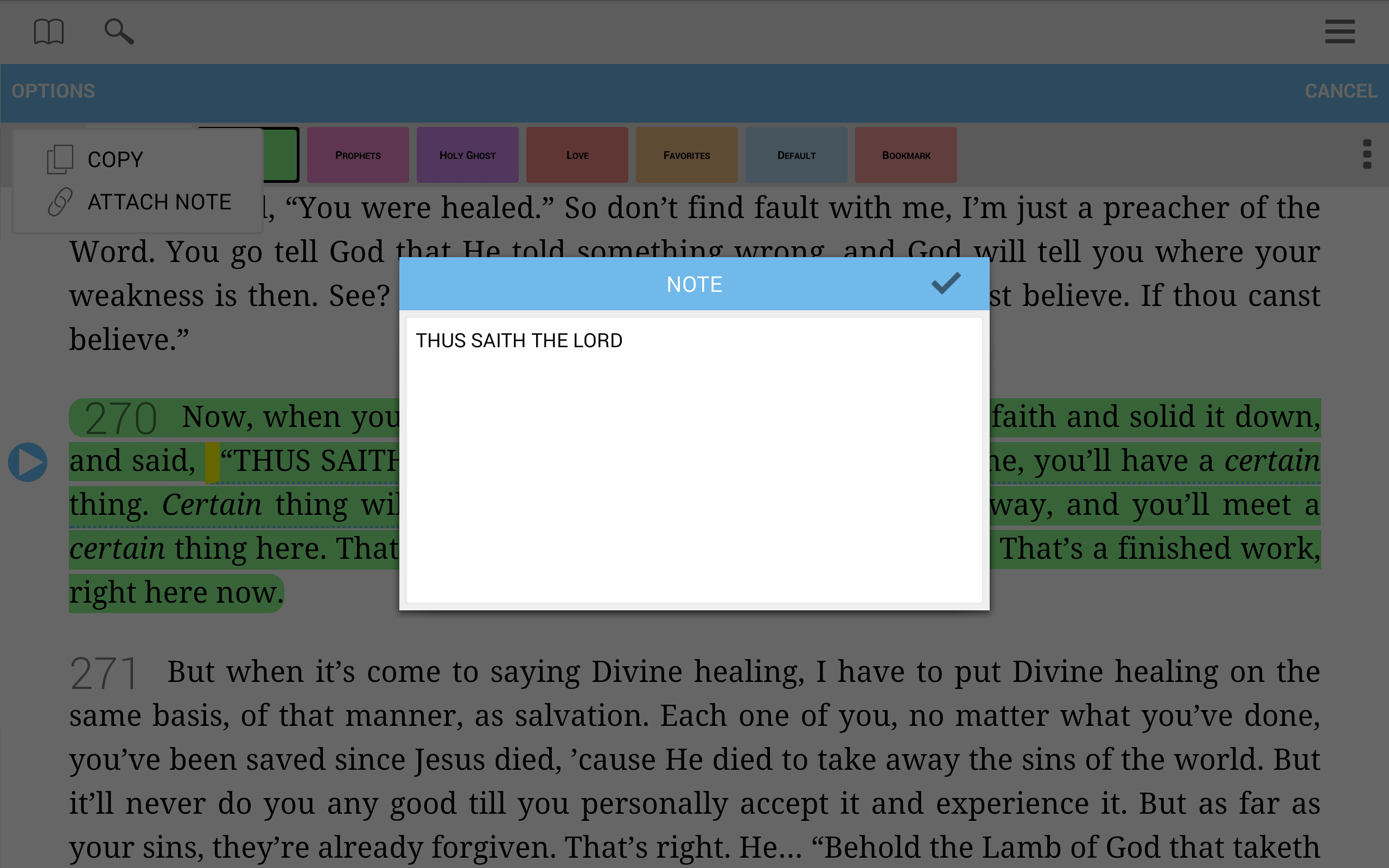
Task: Open the library book icon
Action: click(x=48, y=31)
